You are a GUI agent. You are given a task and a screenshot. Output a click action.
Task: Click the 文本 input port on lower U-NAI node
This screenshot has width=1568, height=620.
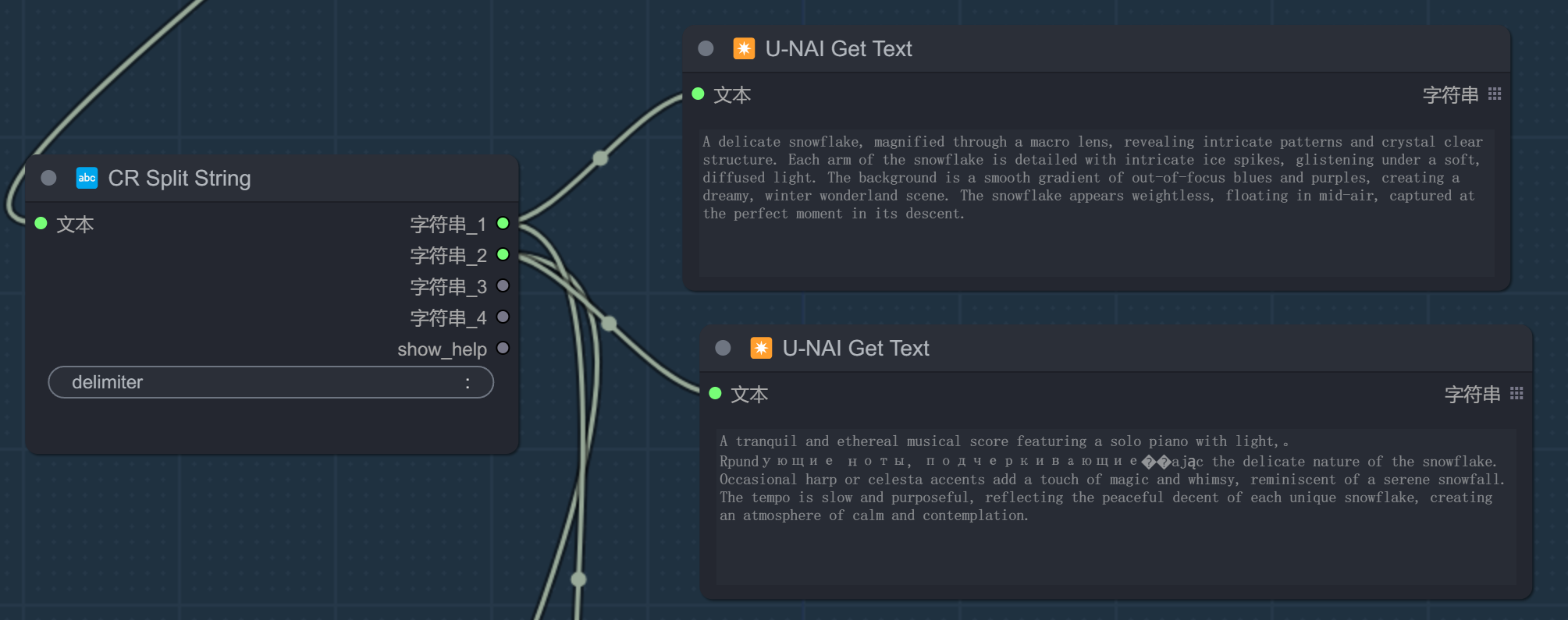[716, 394]
